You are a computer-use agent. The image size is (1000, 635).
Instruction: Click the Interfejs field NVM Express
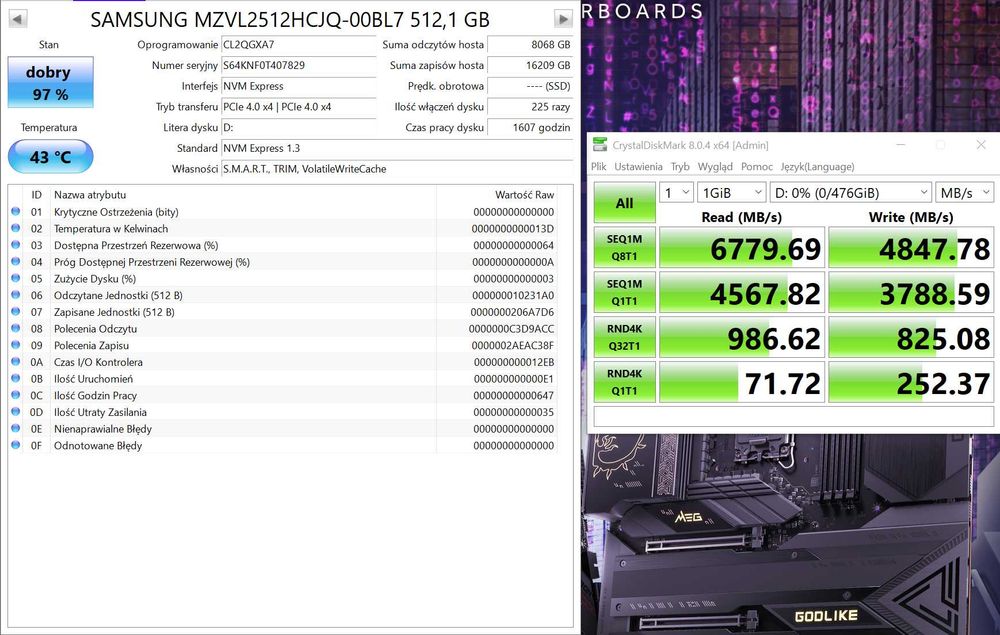(x=298, y=86)
